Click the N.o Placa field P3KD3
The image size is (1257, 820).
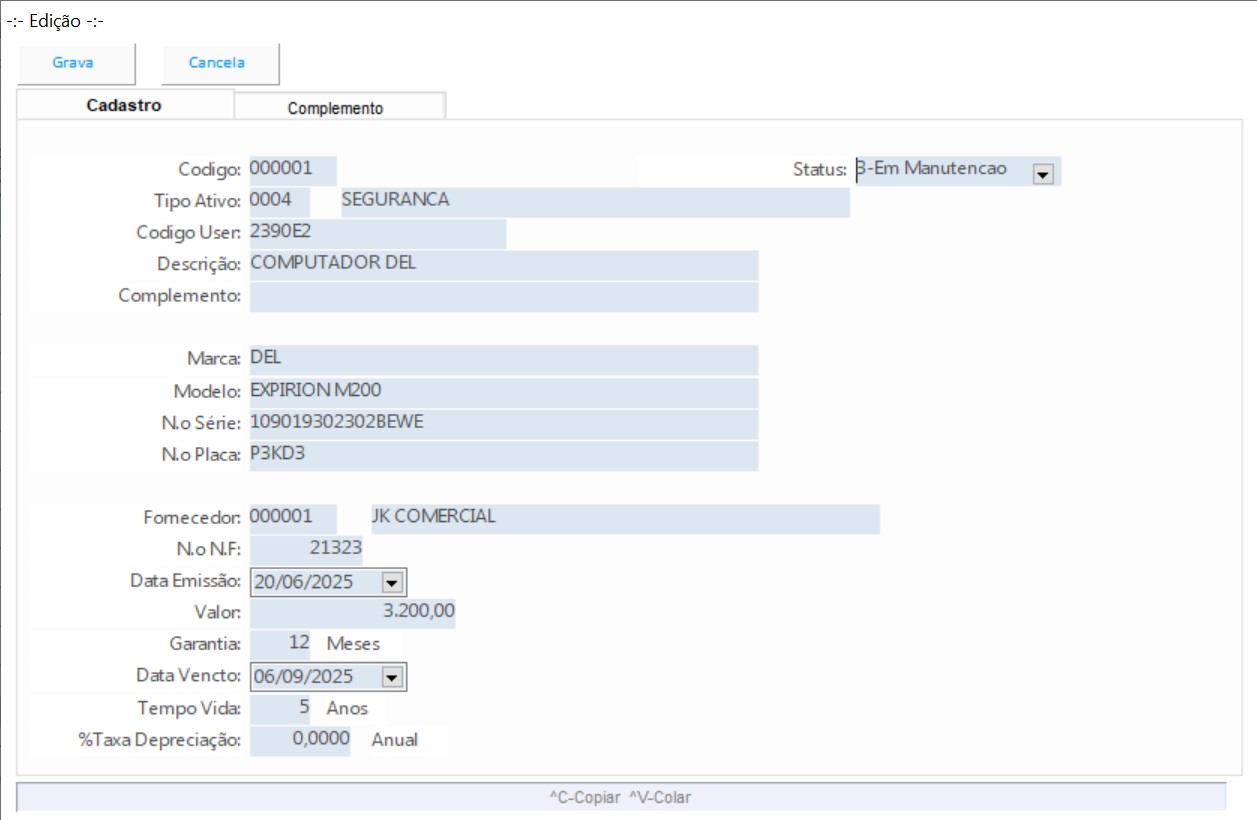tap(502, 455)
